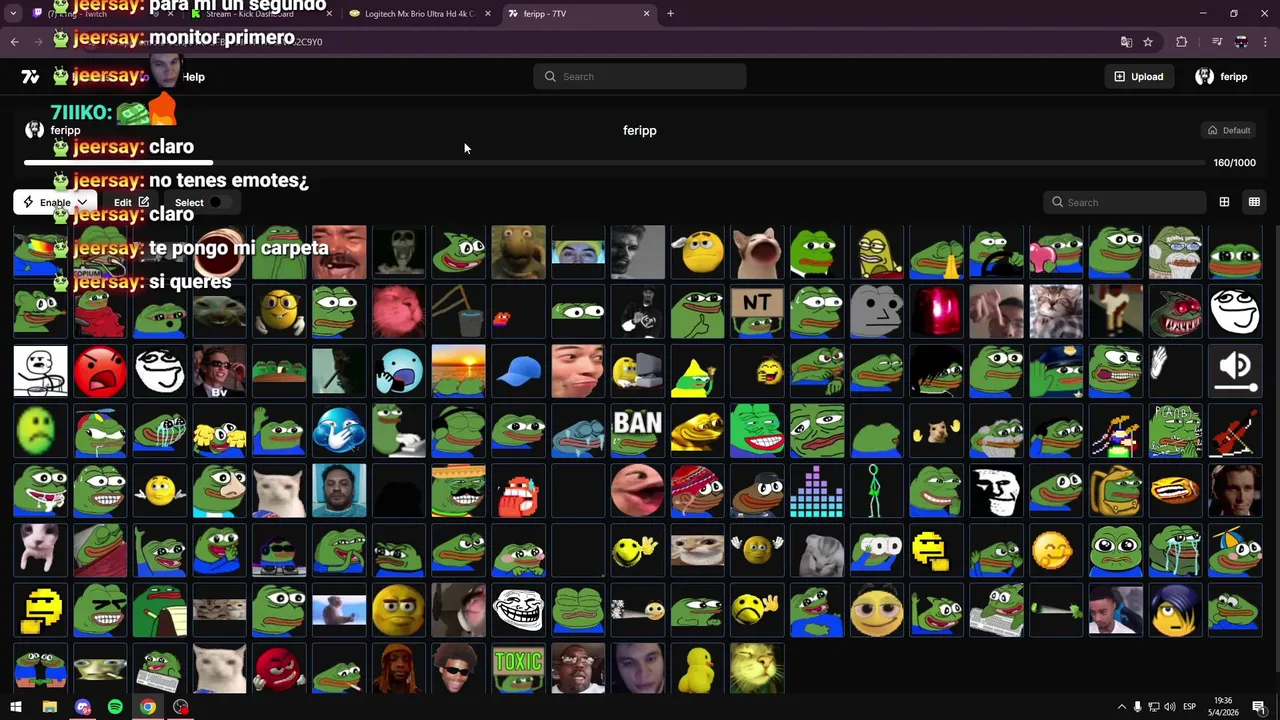This screenshot has height=720, width=1280.
Task: Switch to the Twitch browser tab
Action: tap(100, 14)
